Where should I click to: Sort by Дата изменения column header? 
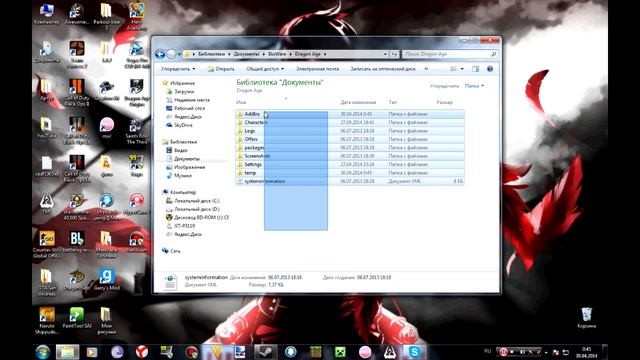click(x=358, y=102)
